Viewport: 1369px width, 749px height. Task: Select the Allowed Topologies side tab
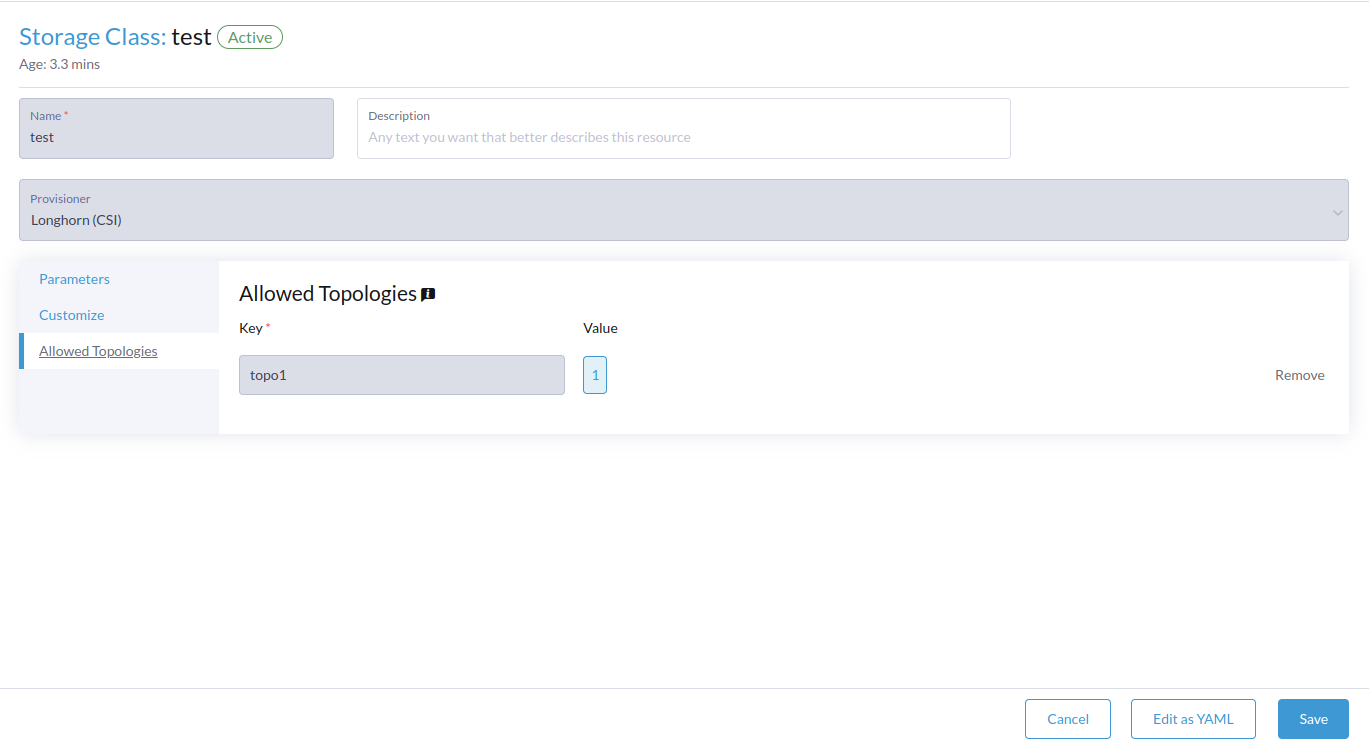click(x=98, y=351)
